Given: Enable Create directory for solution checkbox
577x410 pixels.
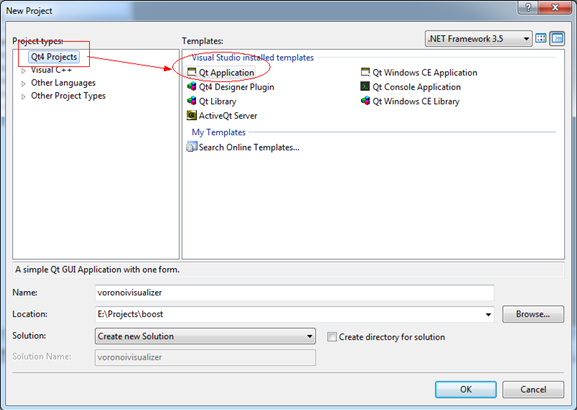Looking at the screenshot, I should coord(332,337).
